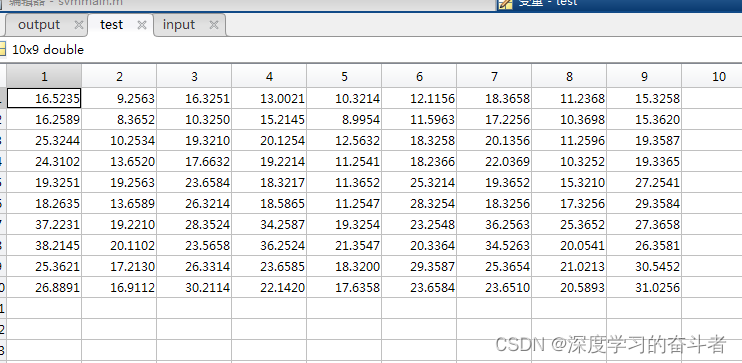Select column 4 header
Viewport: 742px width, 363px height.
[269, 76]
